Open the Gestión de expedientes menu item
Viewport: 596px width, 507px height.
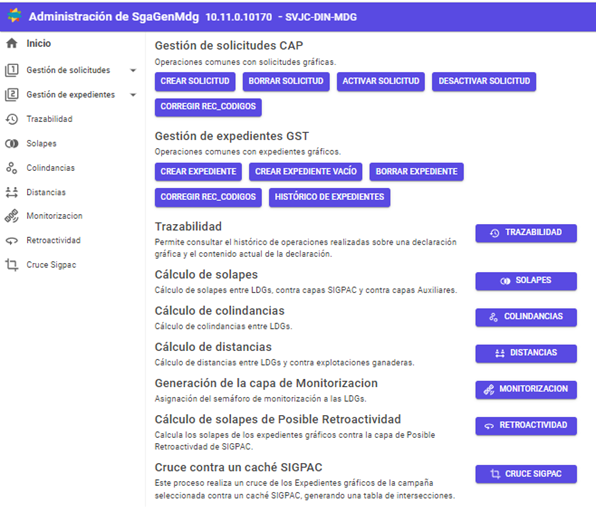(71, 95)
